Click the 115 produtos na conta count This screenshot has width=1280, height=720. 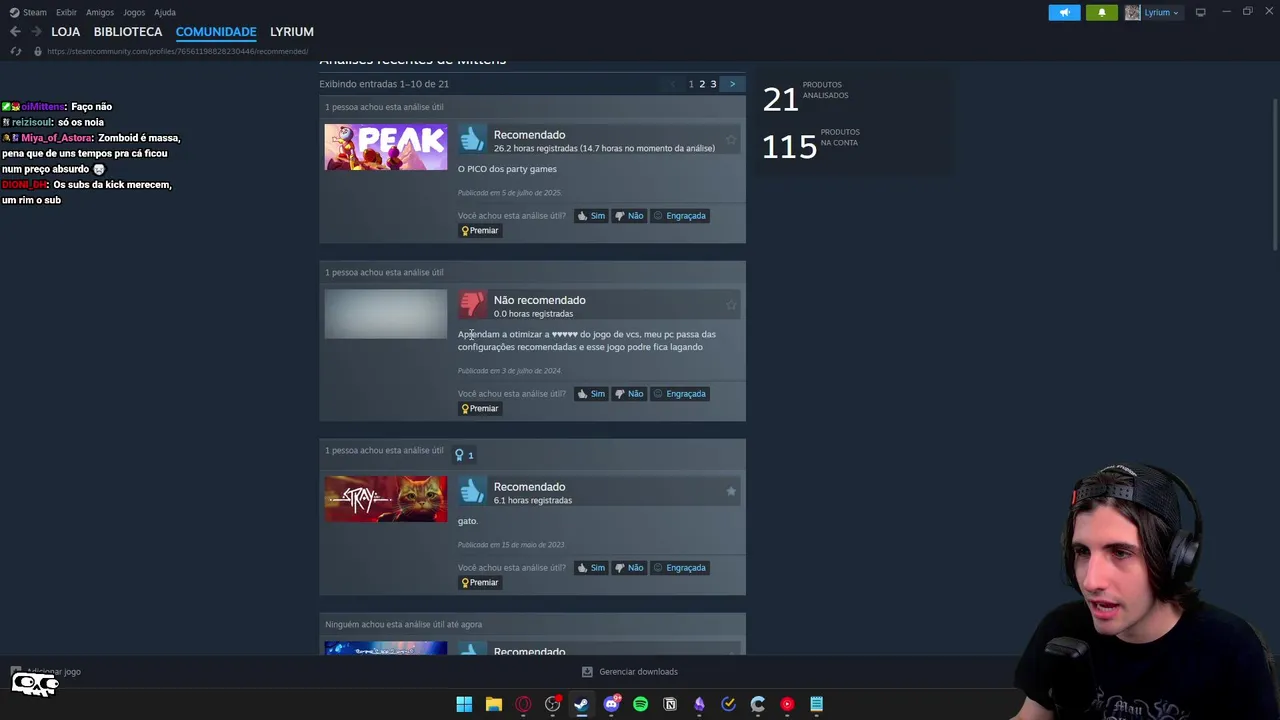(x=789, y=147)
